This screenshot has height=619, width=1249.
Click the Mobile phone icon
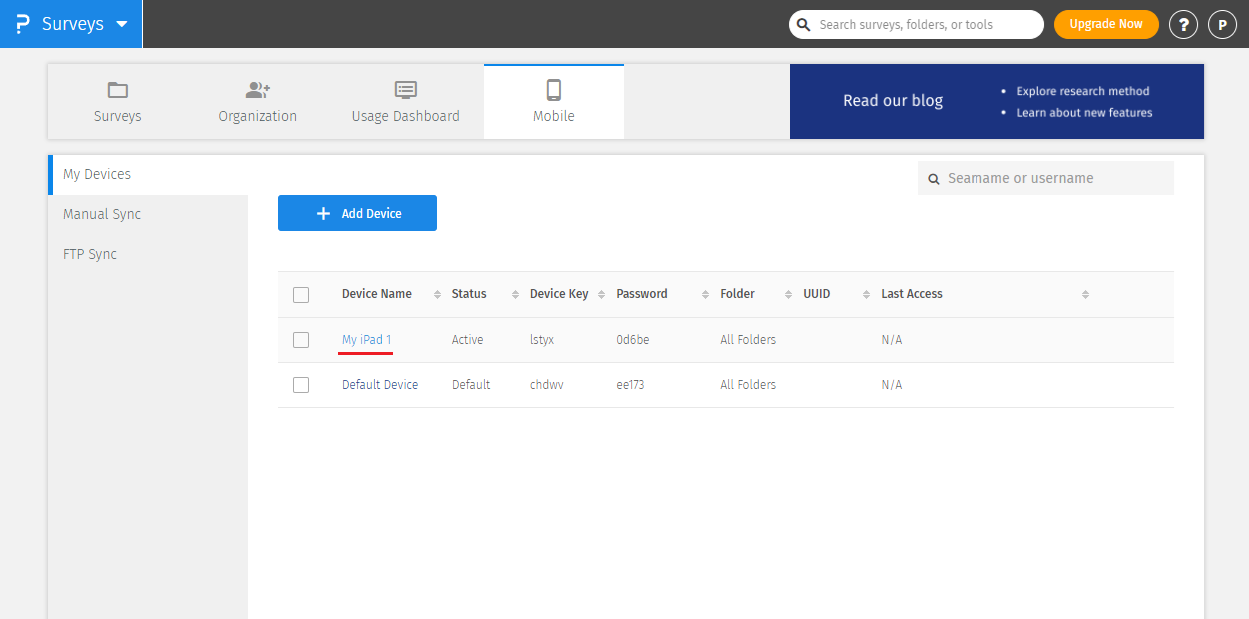(x=553, y=90)
